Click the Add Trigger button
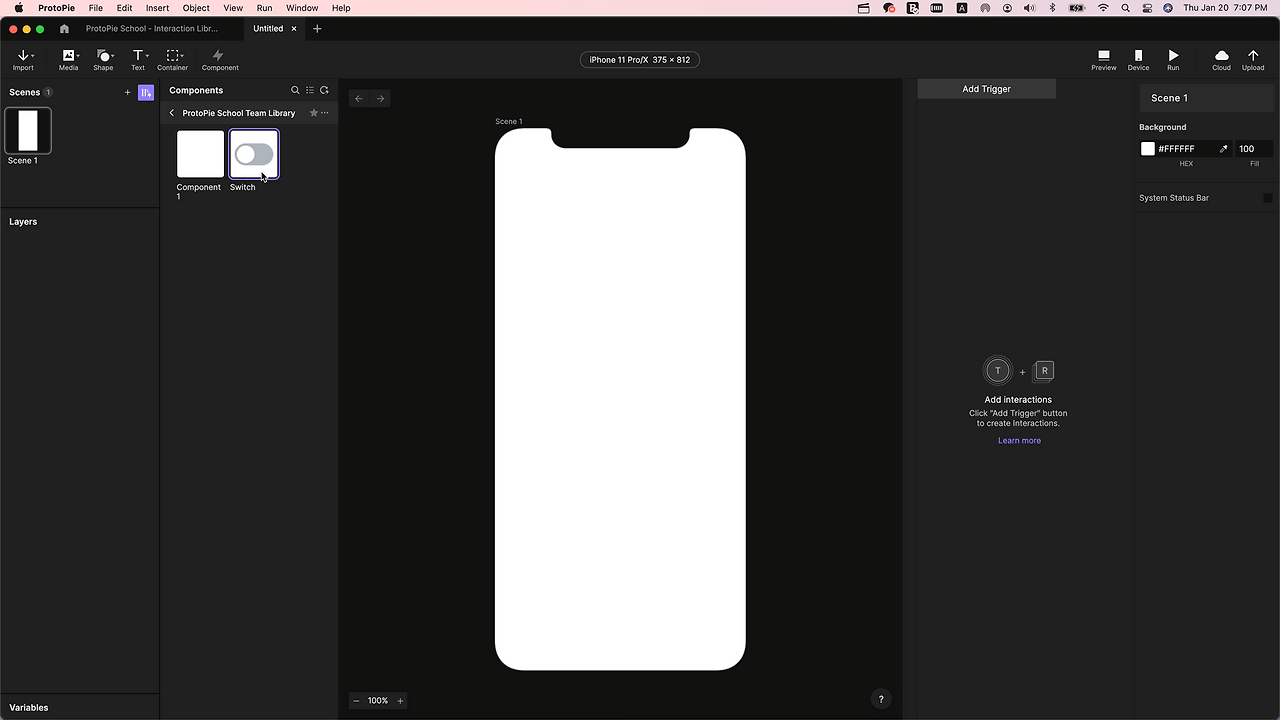The image size is (1280, 720). [986, 89]
